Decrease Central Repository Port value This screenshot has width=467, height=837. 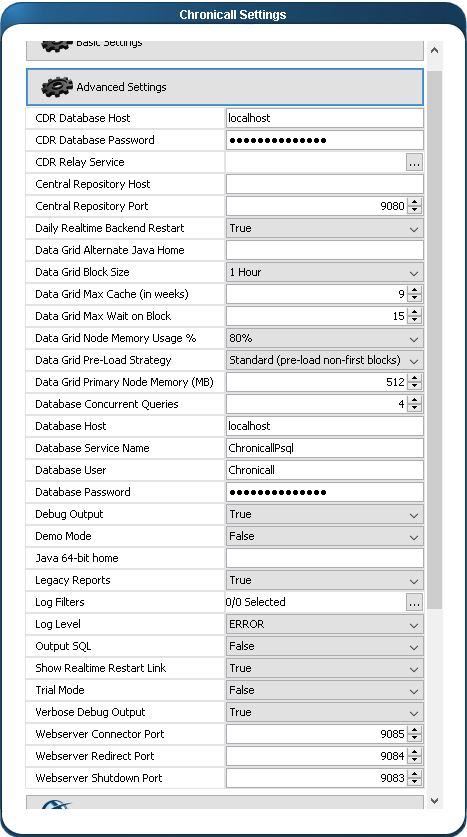[x=415, y=210]
